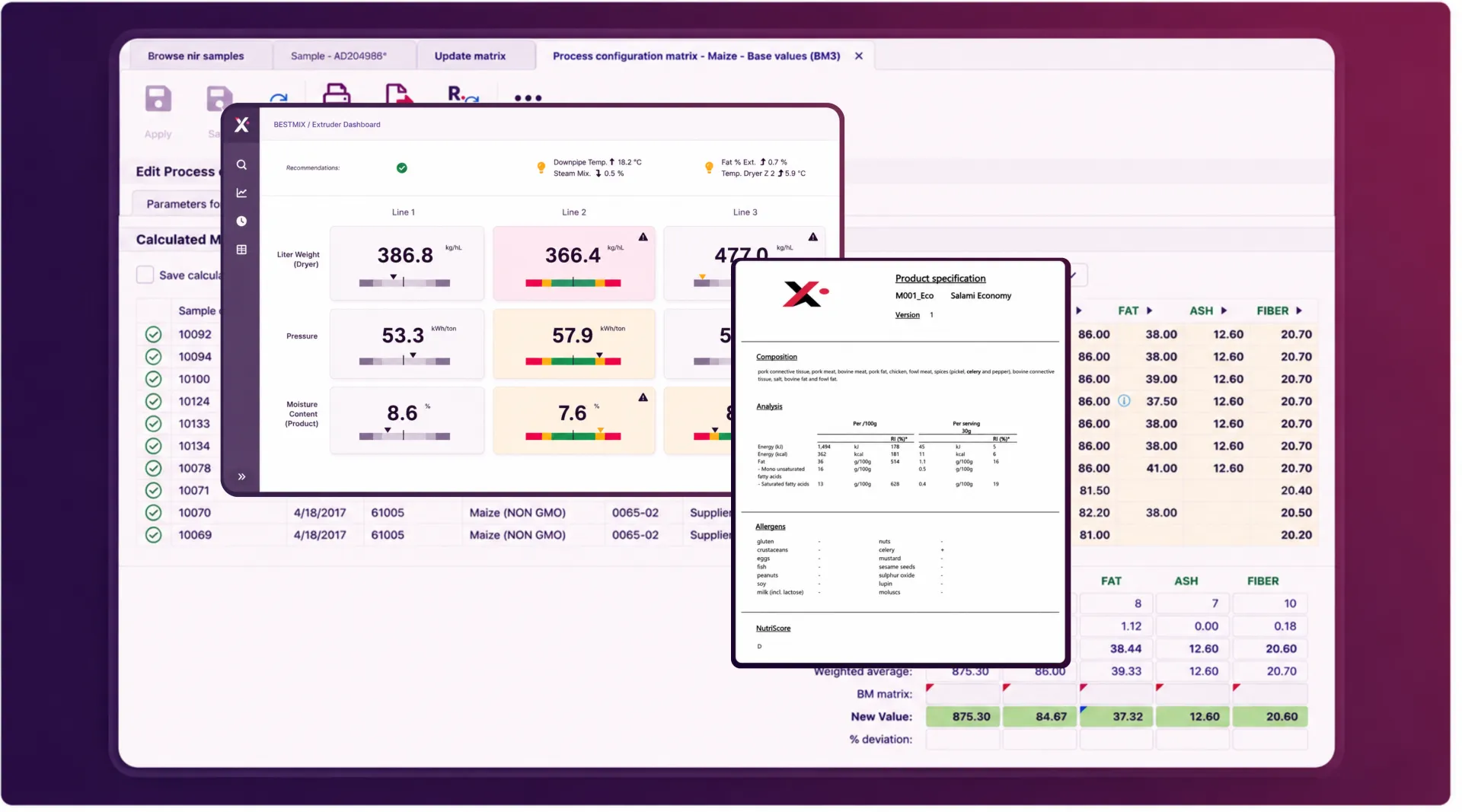The height and width of the screenshot is (812, 1462).
Task: Switch to the Browse nir samples tab
Action: 196,56
